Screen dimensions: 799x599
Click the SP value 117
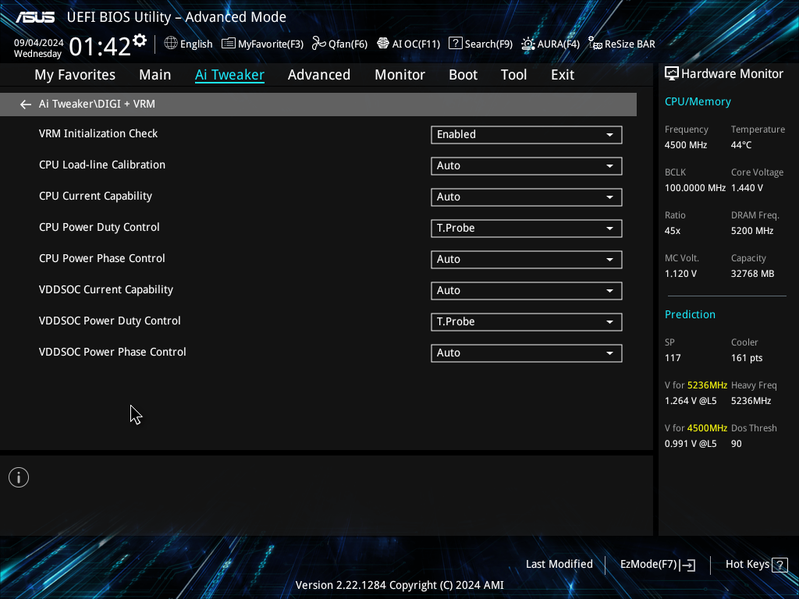(672, 358)
